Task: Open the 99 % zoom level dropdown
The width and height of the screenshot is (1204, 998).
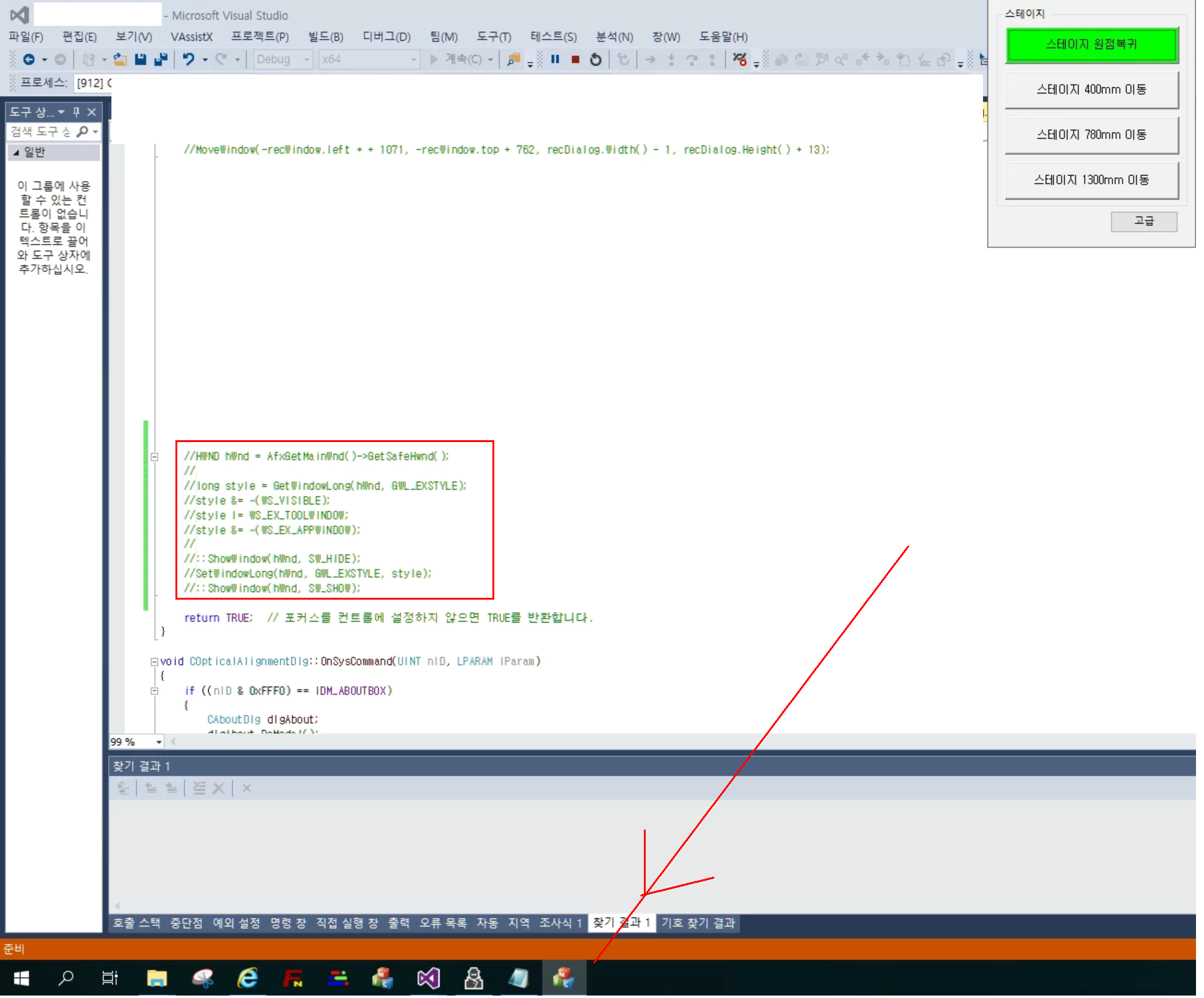Action: click(x=159, y=742)
